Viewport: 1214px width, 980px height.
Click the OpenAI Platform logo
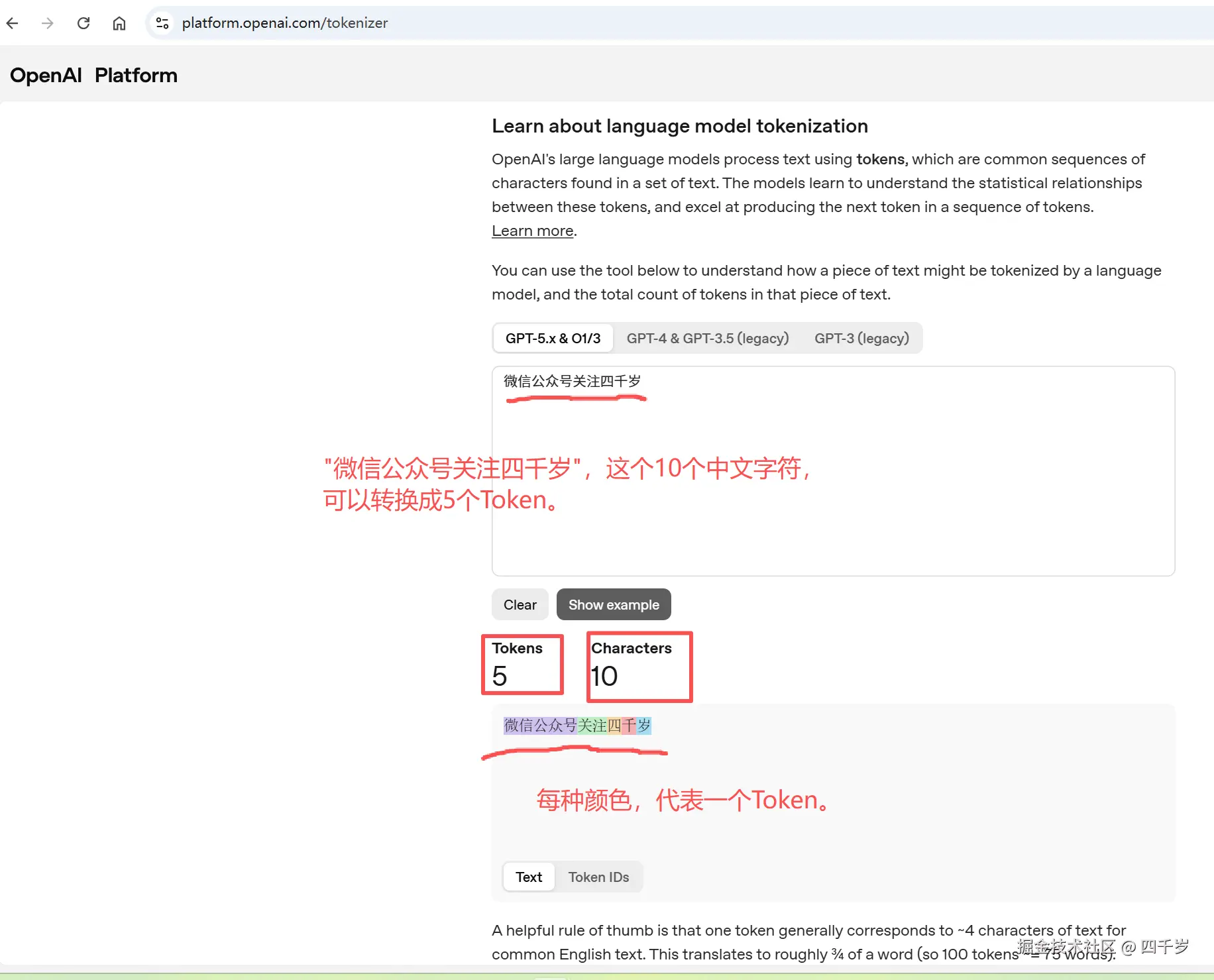tap(93, 75)
